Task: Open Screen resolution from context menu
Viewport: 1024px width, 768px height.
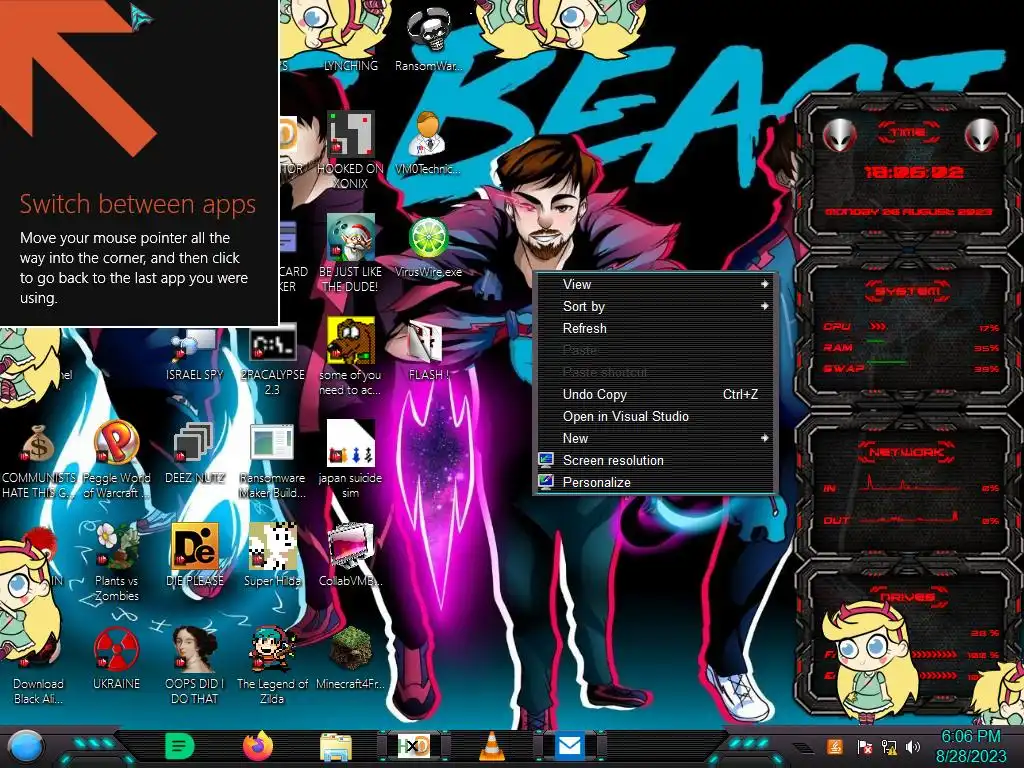Action: pyautogui.click(x=655, y=460)
